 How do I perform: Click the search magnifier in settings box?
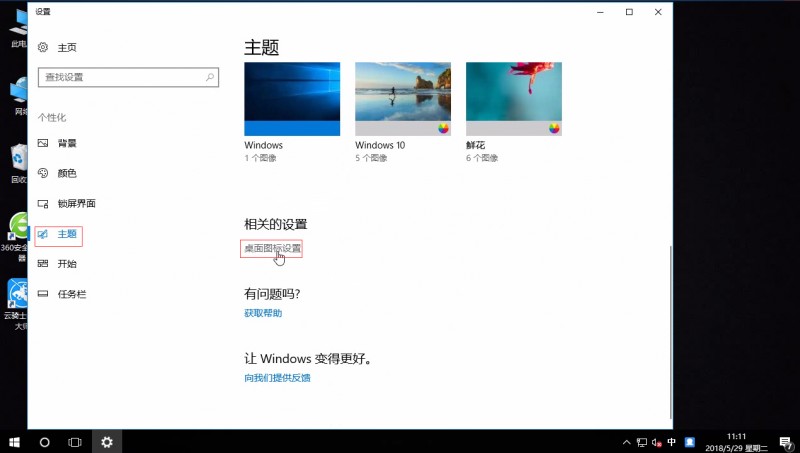(x=210, y=77)
